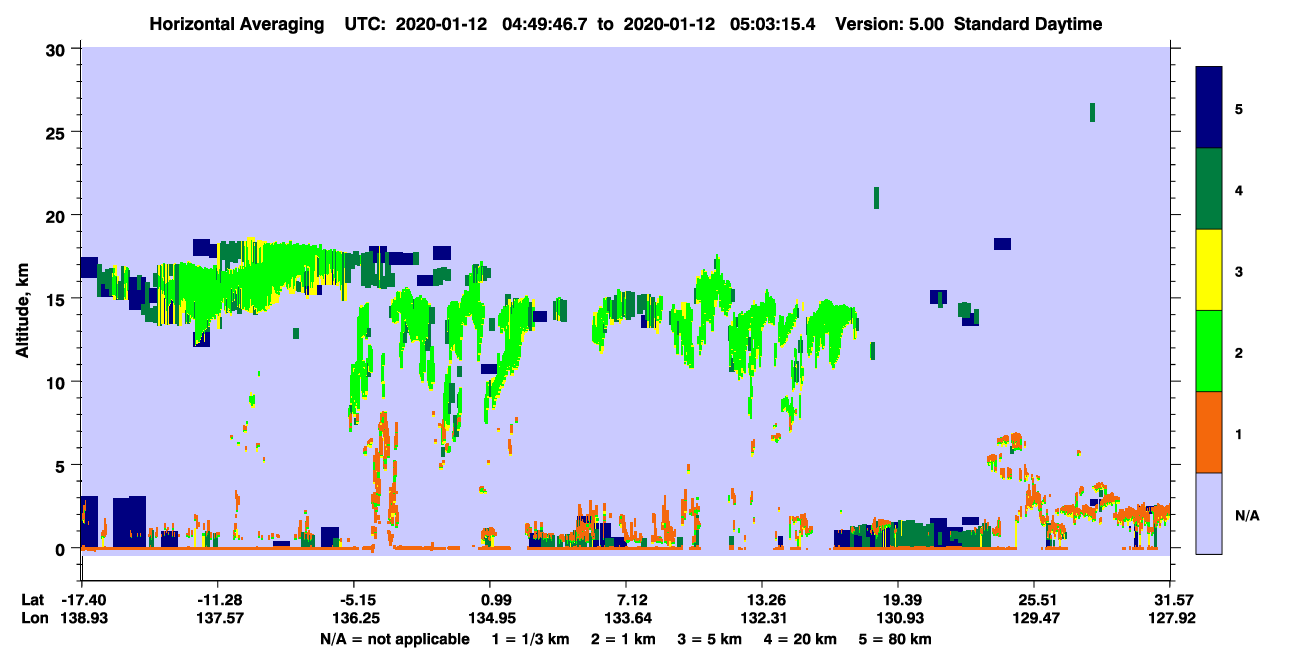Click the N/A label beside the colorbar
1300x667 pixels.
pyautogui.click(x=1246, y=516)
